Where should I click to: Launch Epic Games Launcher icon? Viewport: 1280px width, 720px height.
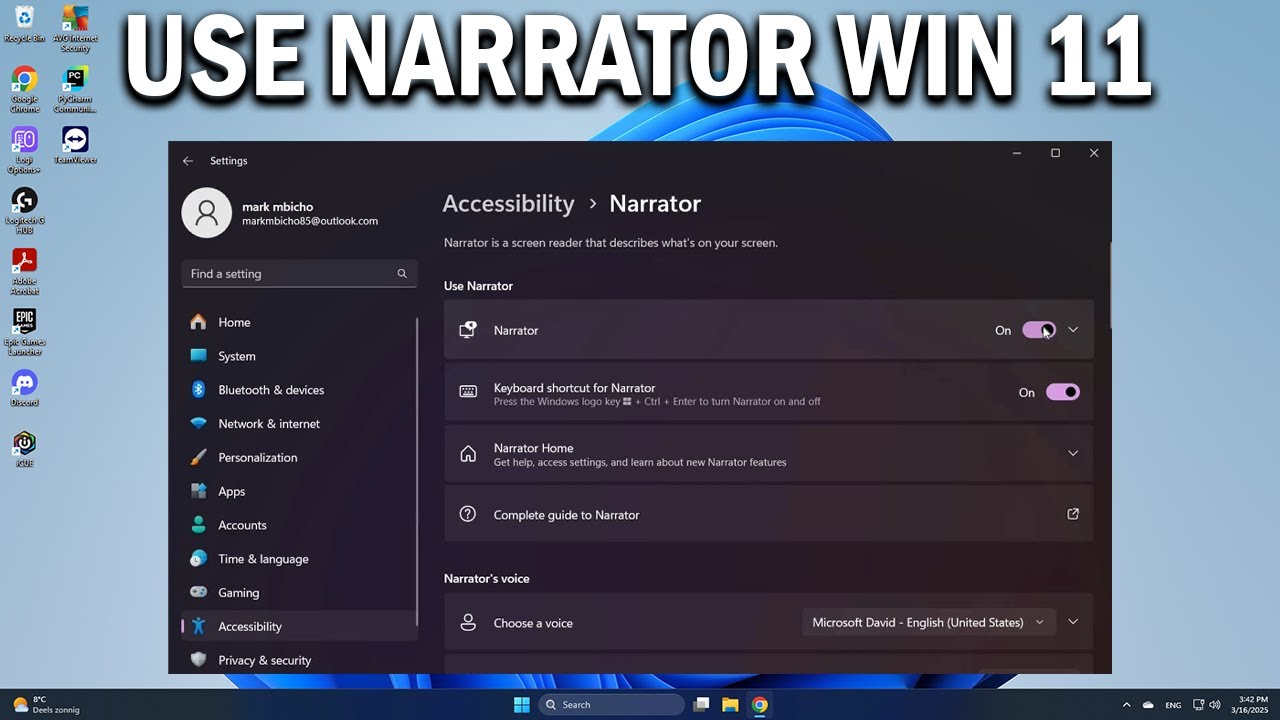pyautogui.click(x=24, y=333)
